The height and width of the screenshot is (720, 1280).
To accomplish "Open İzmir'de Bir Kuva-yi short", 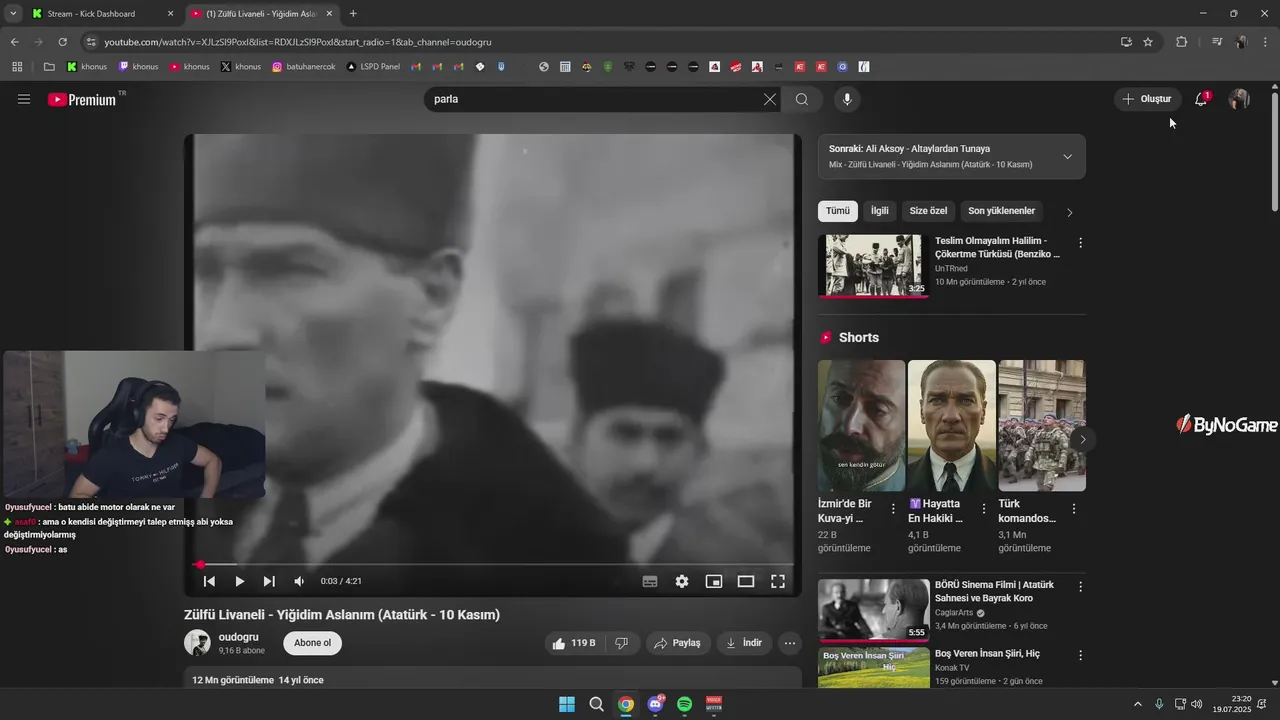I will click(x=861, y=425).
